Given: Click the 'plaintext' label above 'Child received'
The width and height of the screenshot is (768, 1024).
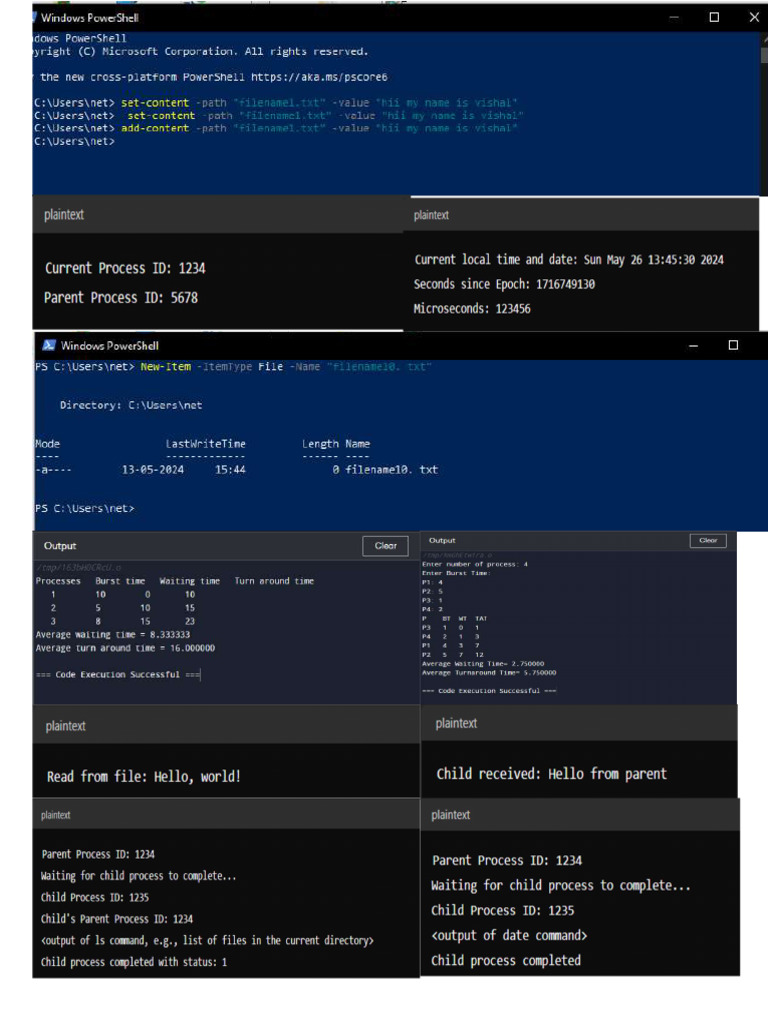Looking at the screenshot, I should click(x=456, y=723).
